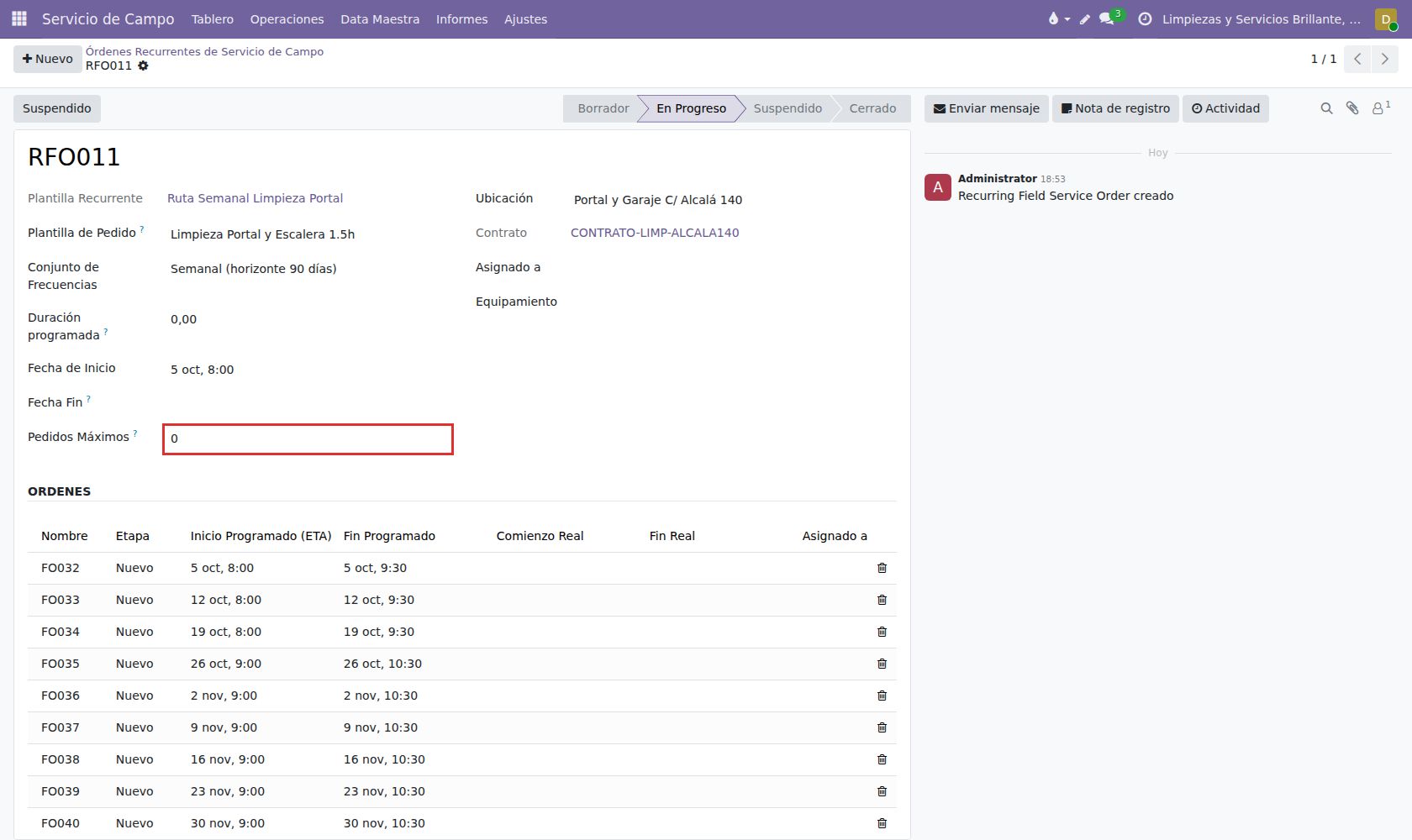Open the Operaciones menu

pyautogui.click(x=287, y=18)
